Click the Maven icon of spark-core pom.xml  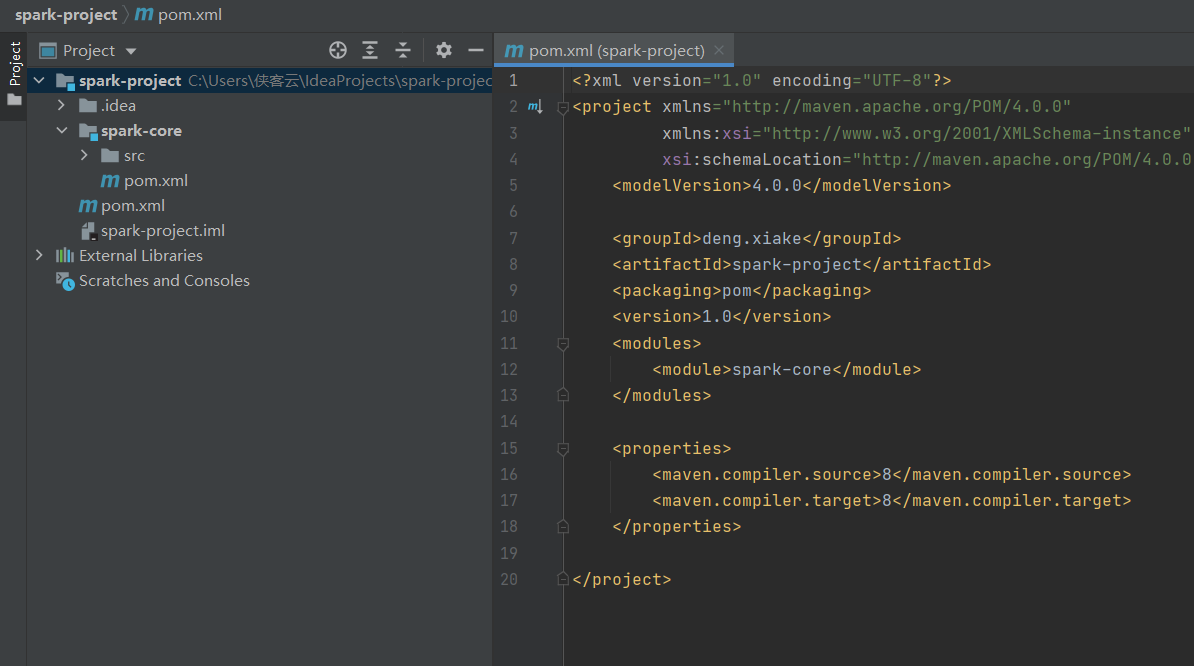pos(110,180)
